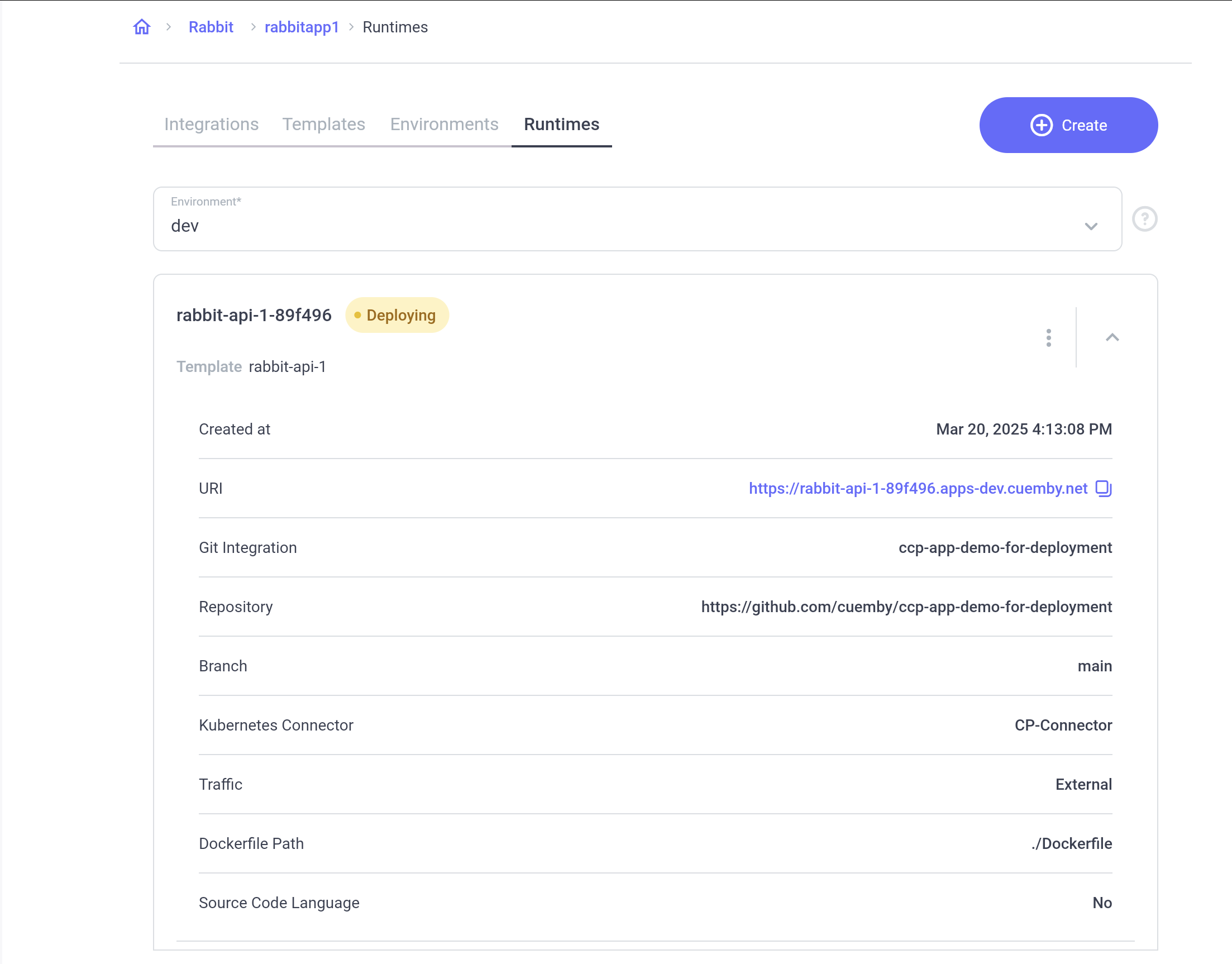This screenshot has height=964, width=1232.
Task: Collapse the rabbit-api-1-89f496 runtime card
Action: click(x=1112, y=337)
